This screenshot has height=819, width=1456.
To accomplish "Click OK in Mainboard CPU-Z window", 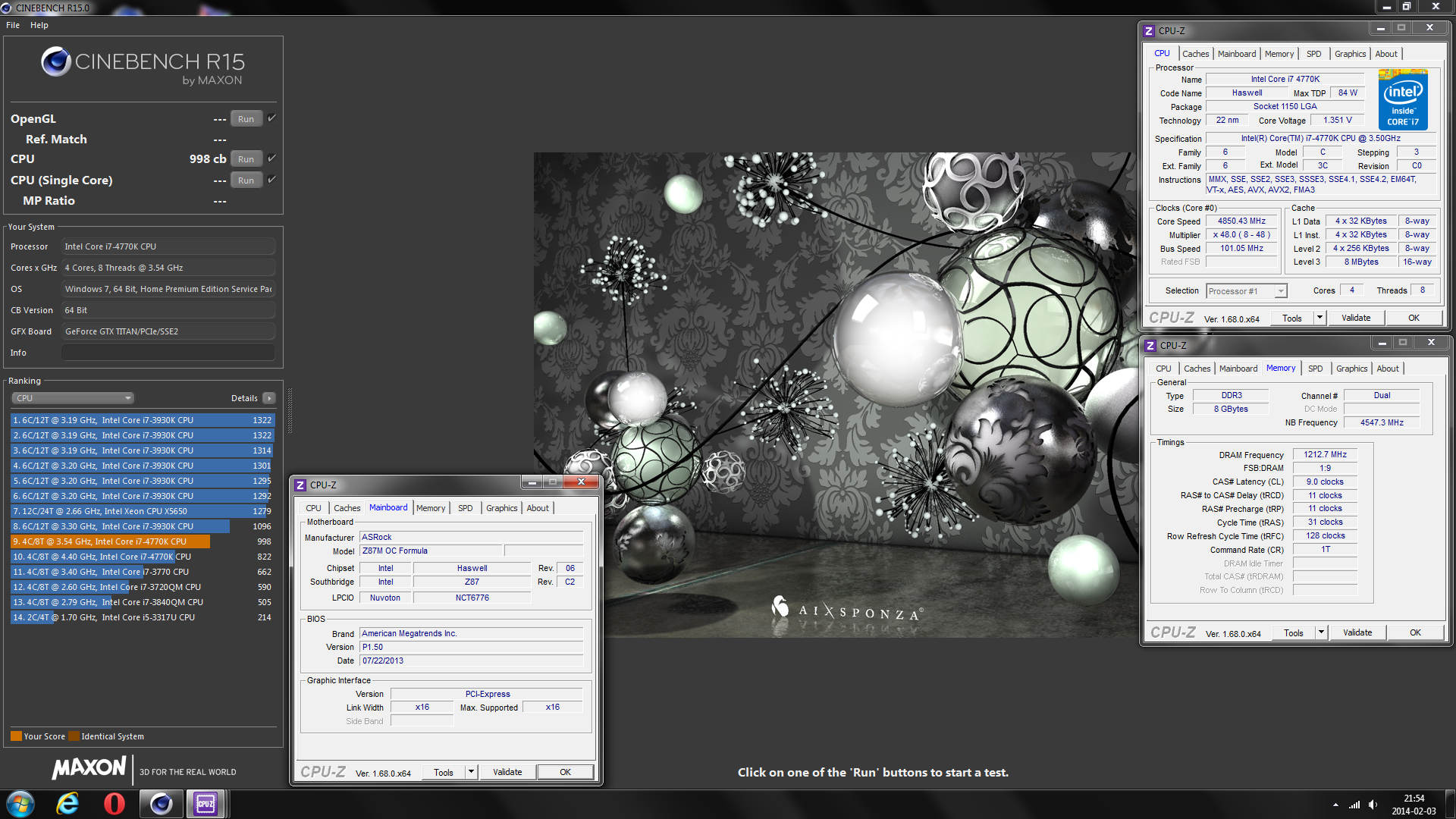I will click(566, 773).
